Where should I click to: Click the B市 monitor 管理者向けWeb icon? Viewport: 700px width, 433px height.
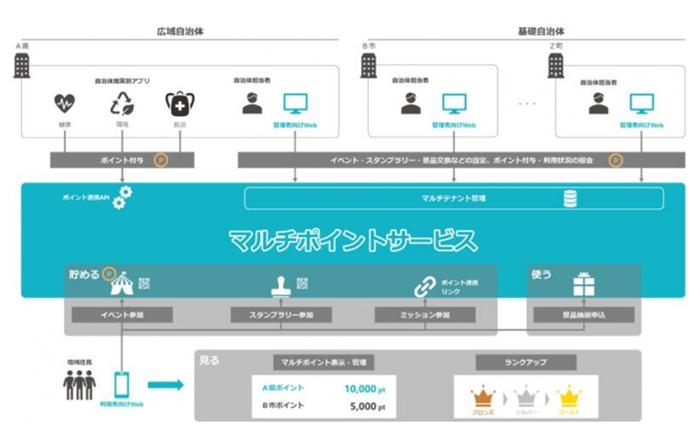click(x=454, y=103)
